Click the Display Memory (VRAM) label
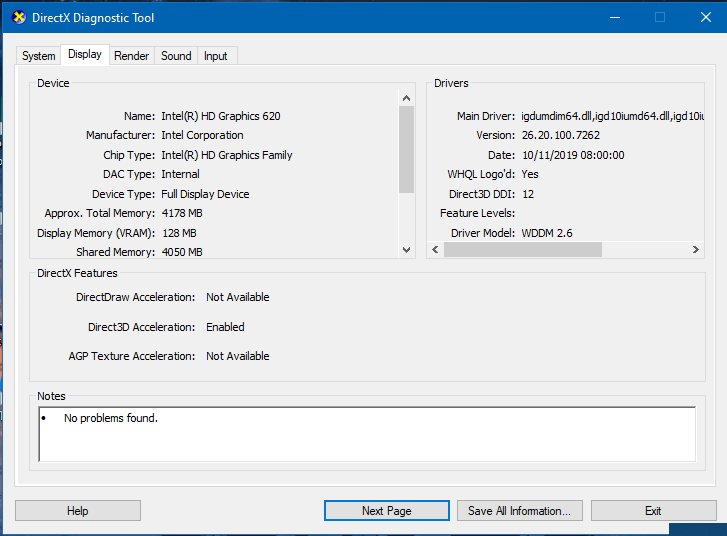 point(96,233)
